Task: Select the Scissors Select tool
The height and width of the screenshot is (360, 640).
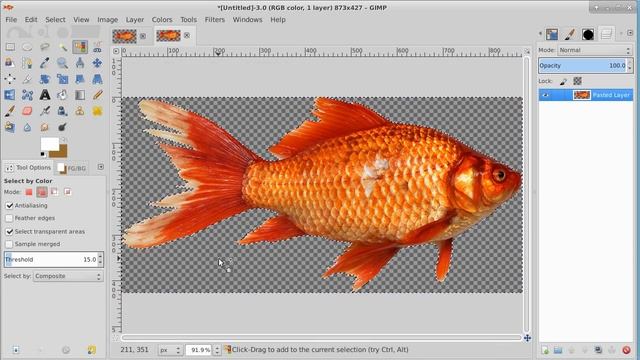Action: click(97, 47)
